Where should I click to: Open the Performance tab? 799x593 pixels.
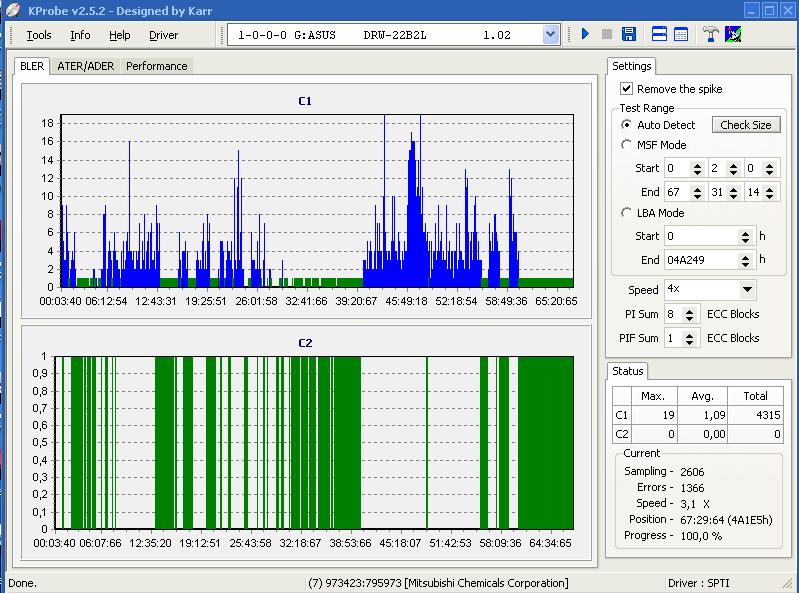(156, 66)
